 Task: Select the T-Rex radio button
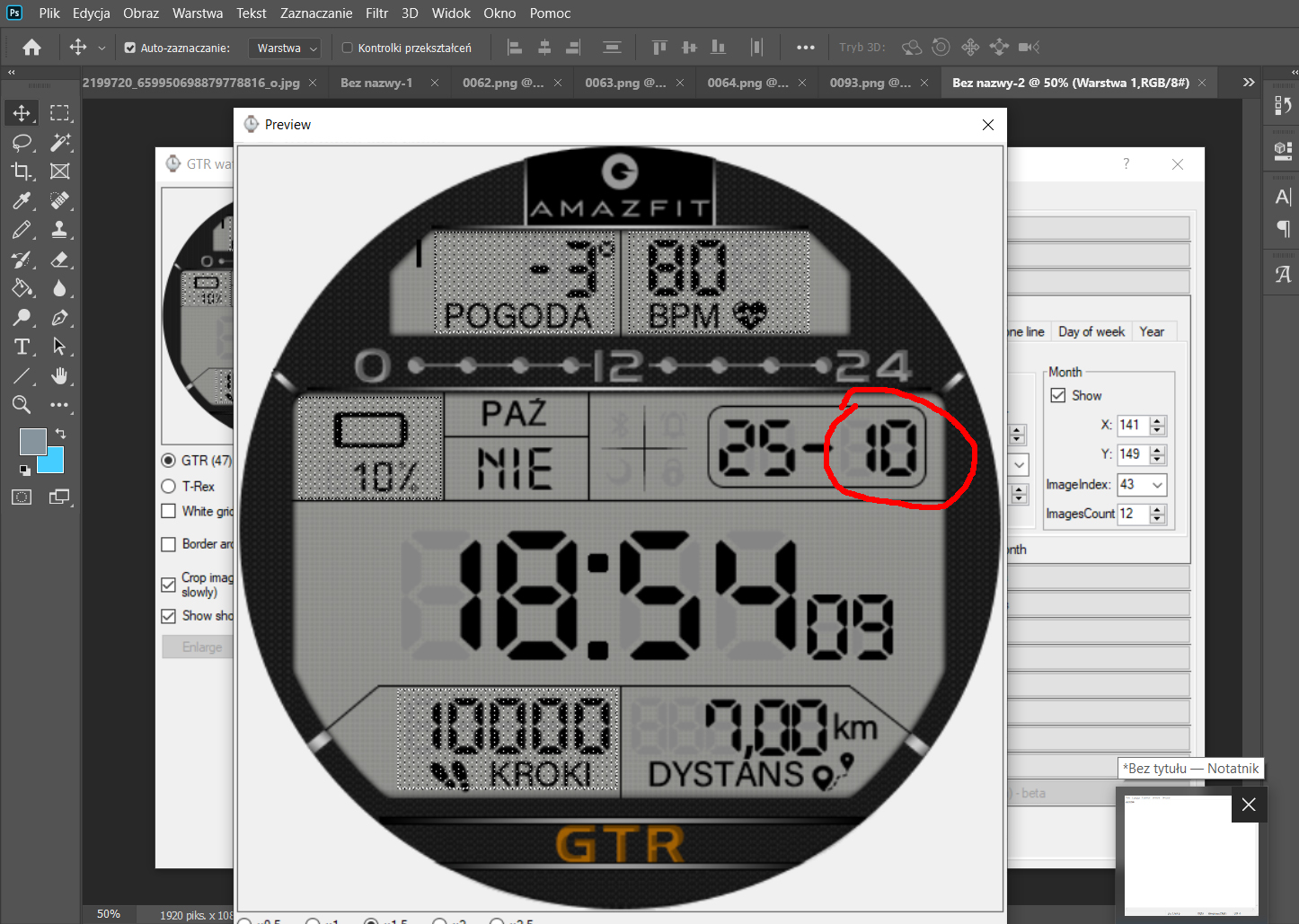pyautogui.click(x=168, y=487)
